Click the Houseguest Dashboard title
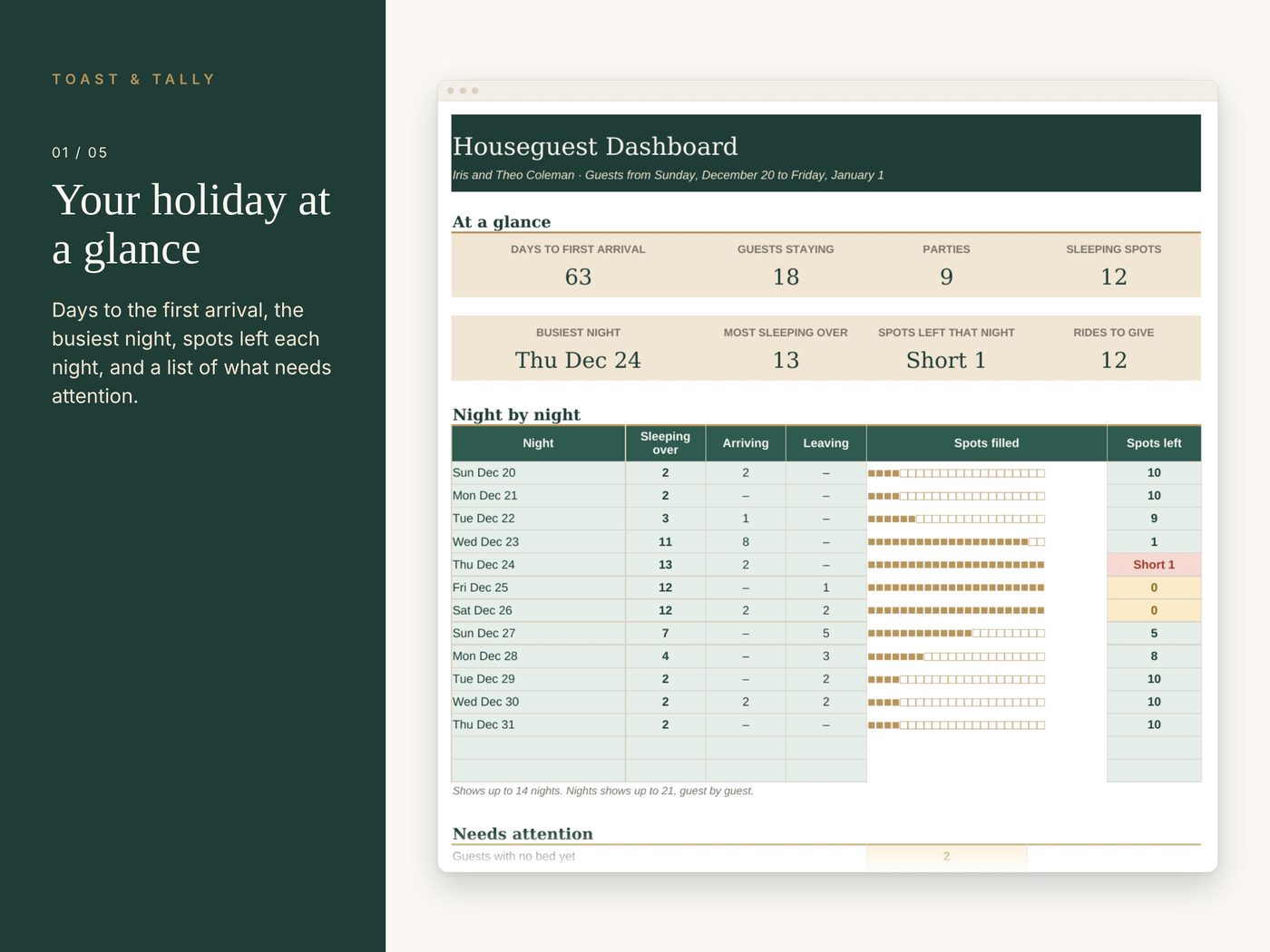The height and width of the screenshot is (952, 1270). (x=595, y=147)
